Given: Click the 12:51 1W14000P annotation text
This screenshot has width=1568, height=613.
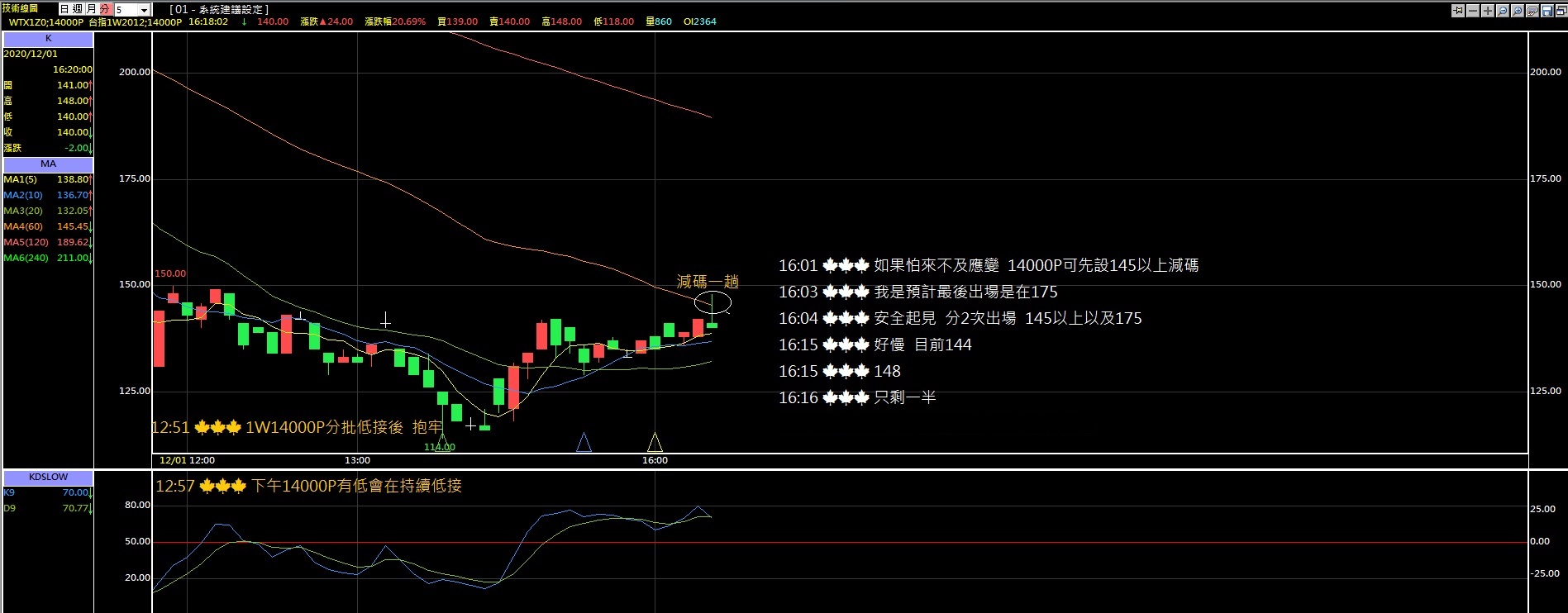Looking at the screenshot, I should 297,427.
